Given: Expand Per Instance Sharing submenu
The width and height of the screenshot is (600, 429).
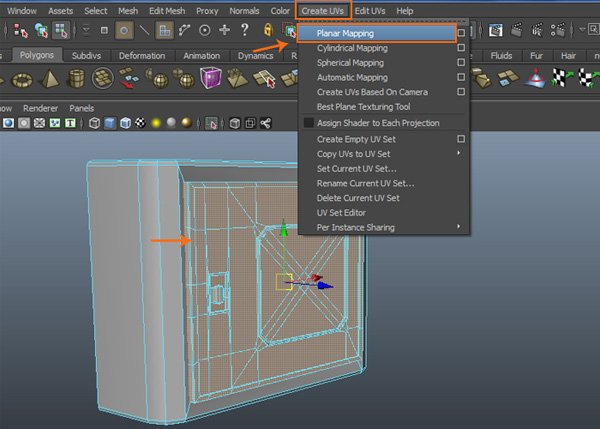Looking at the screenshot, I should pos(458,227).
